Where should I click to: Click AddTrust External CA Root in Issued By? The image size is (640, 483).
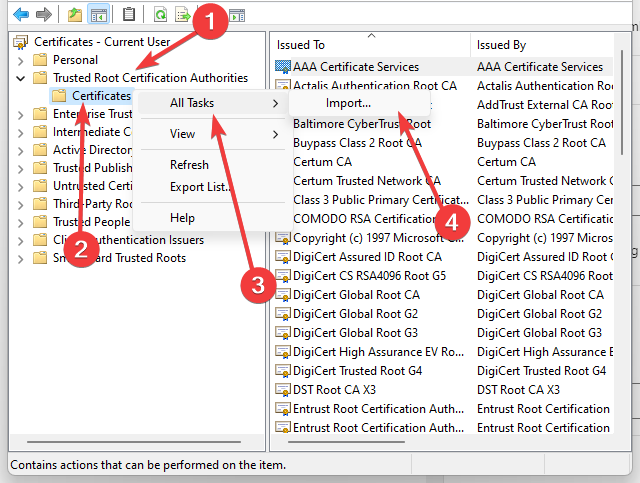point(545,105)
